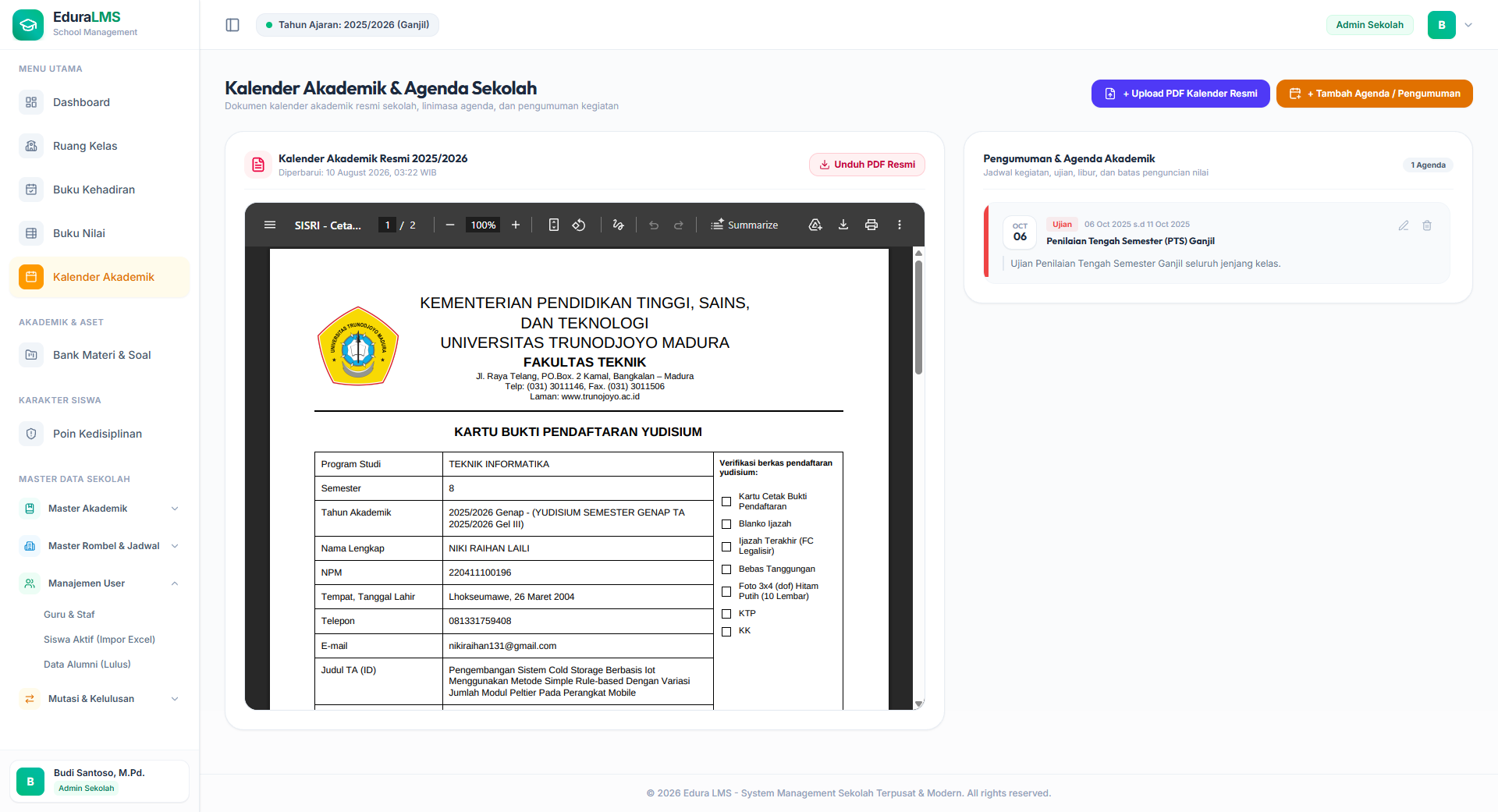Expand Master Rombel & Jadwal menu
The width and height of the screenshot is (1498, 812).
(100, 546)
